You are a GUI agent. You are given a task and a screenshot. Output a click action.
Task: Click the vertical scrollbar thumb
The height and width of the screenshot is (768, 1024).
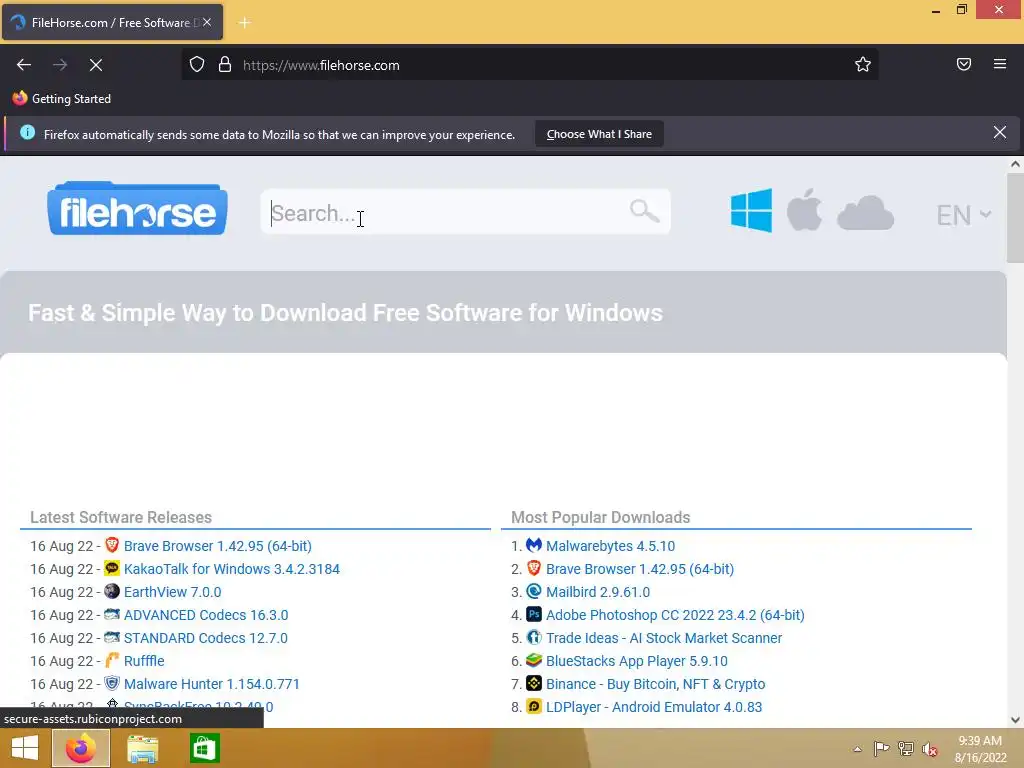tap(1015, 217)
